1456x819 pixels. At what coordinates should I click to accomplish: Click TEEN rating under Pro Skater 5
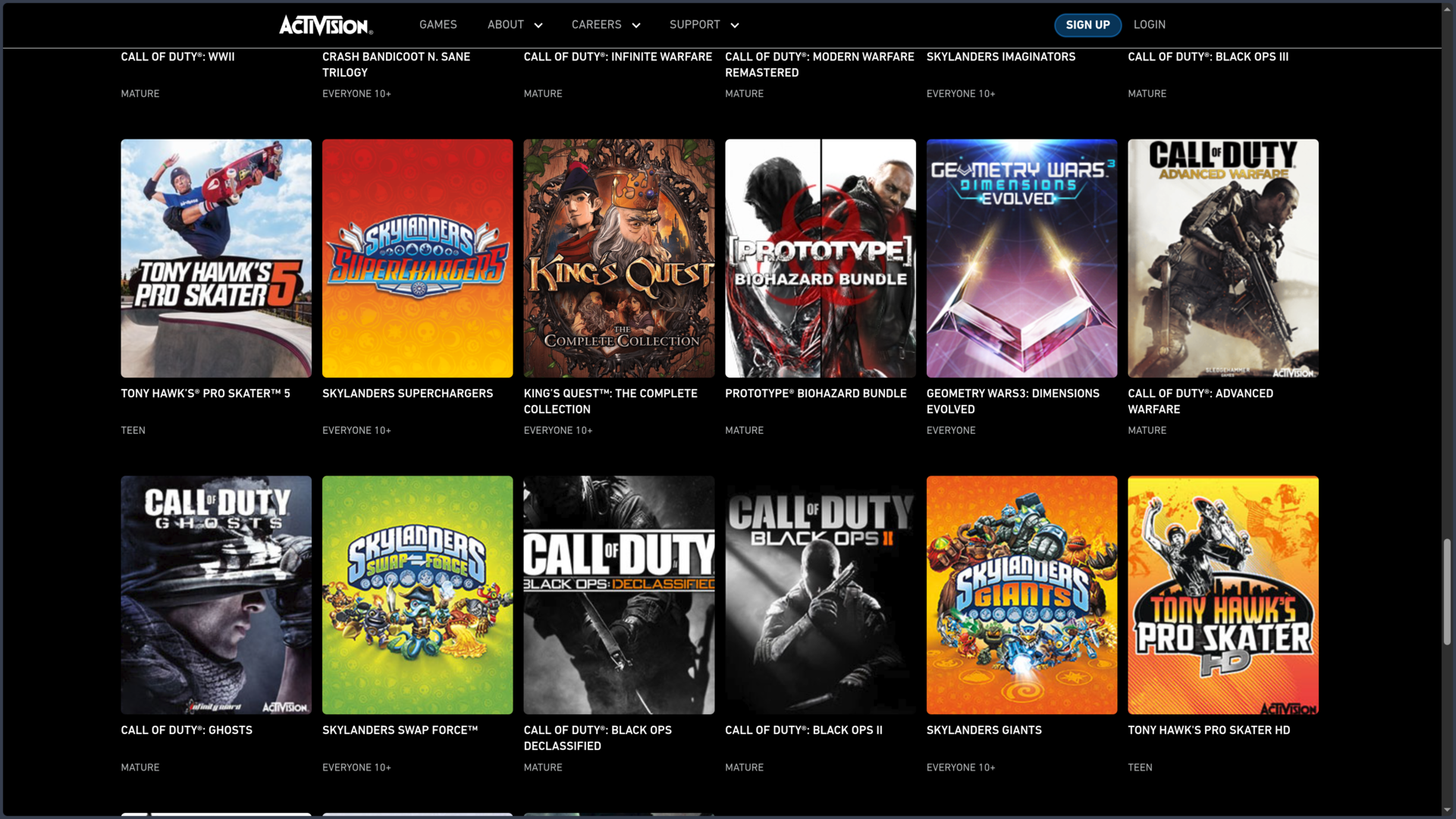coord(133,431)
